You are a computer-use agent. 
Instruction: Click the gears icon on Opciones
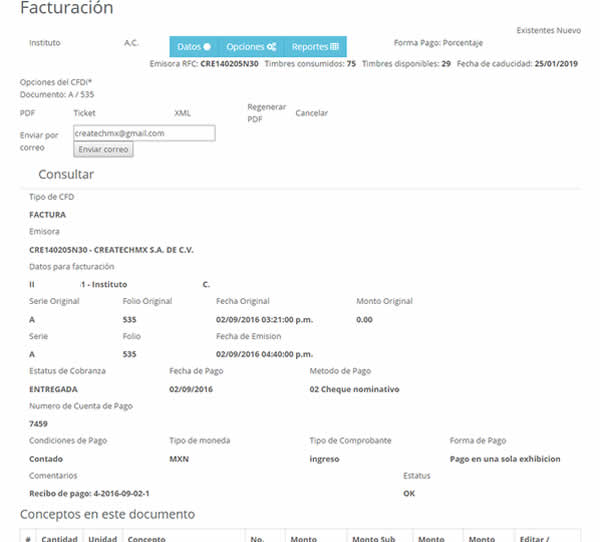pos(272,47)
